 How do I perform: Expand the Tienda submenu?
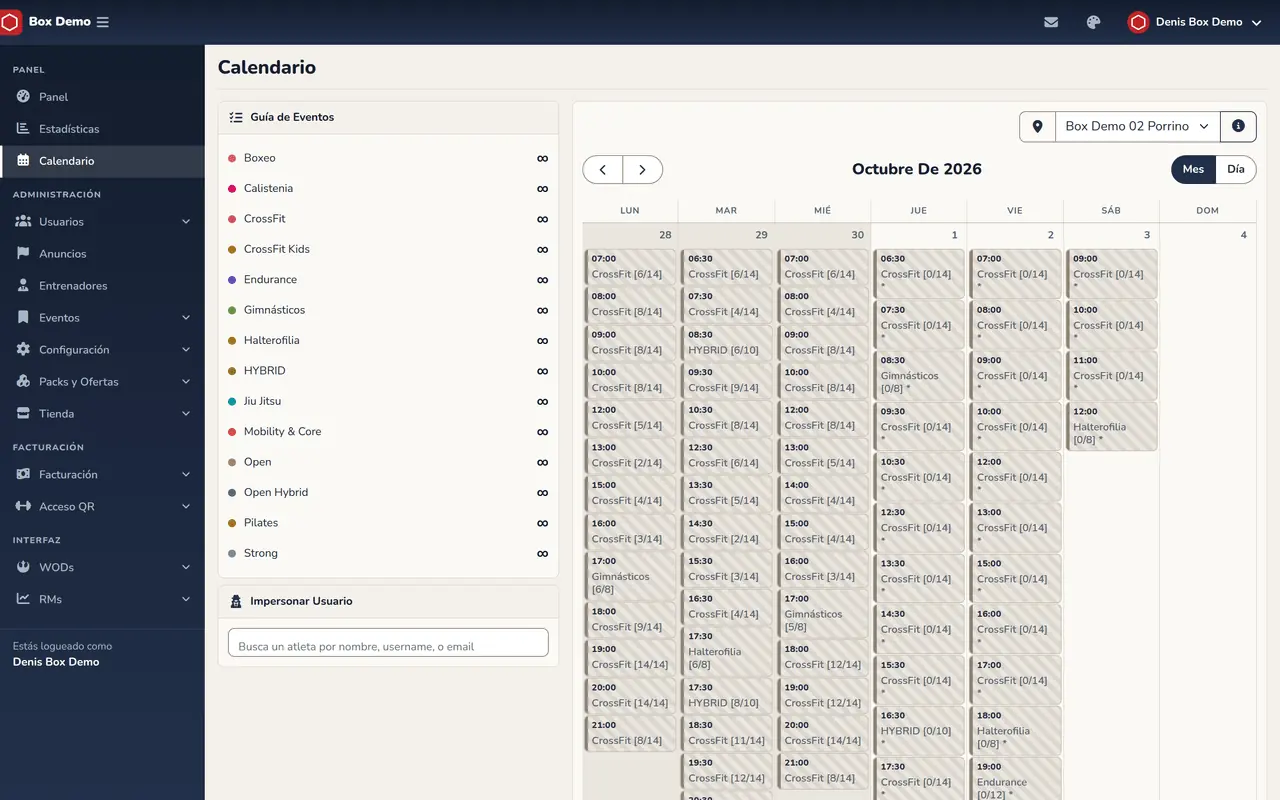click(x=102, y=414)
